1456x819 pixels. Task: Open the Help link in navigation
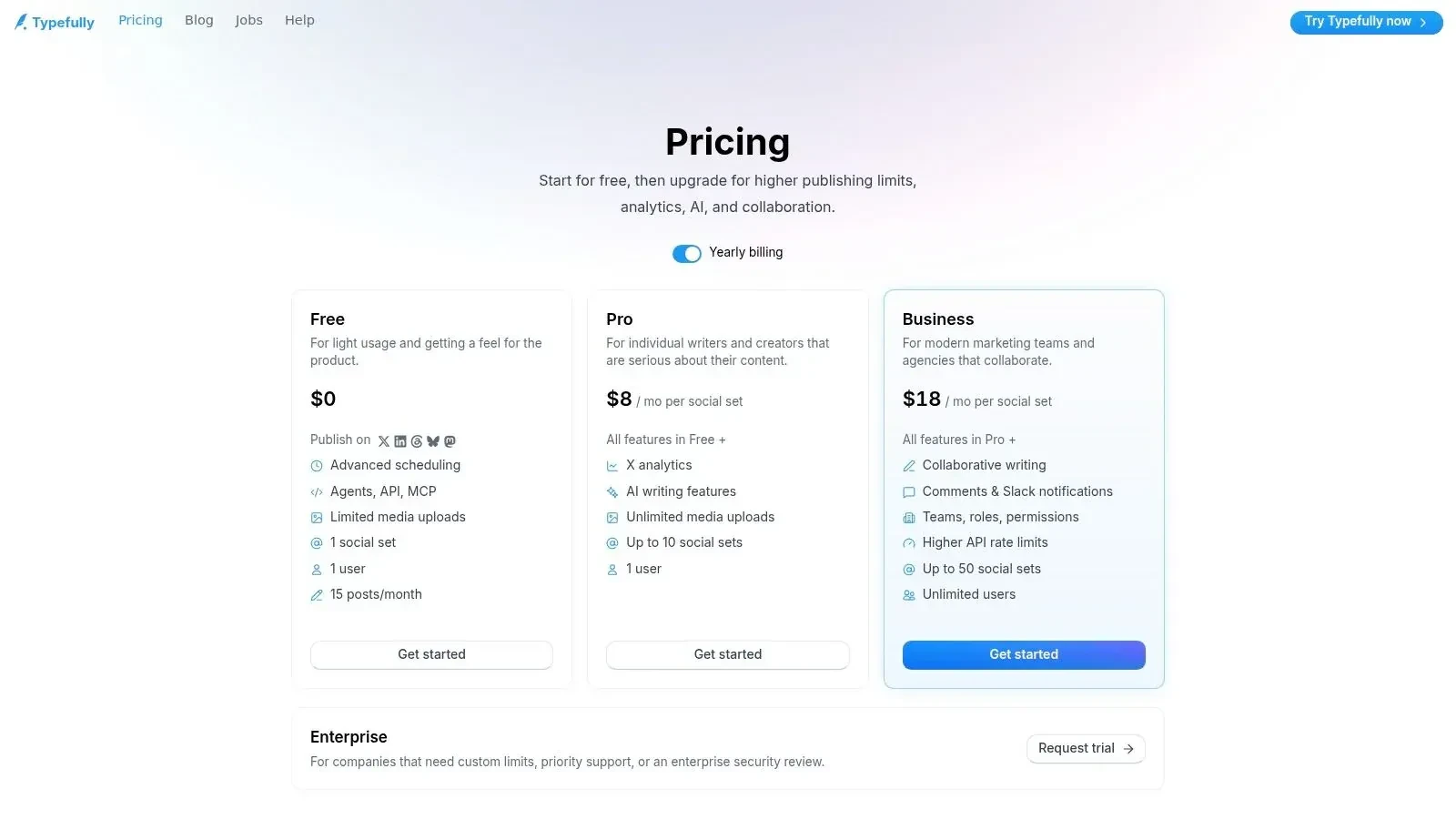point(299,20)
